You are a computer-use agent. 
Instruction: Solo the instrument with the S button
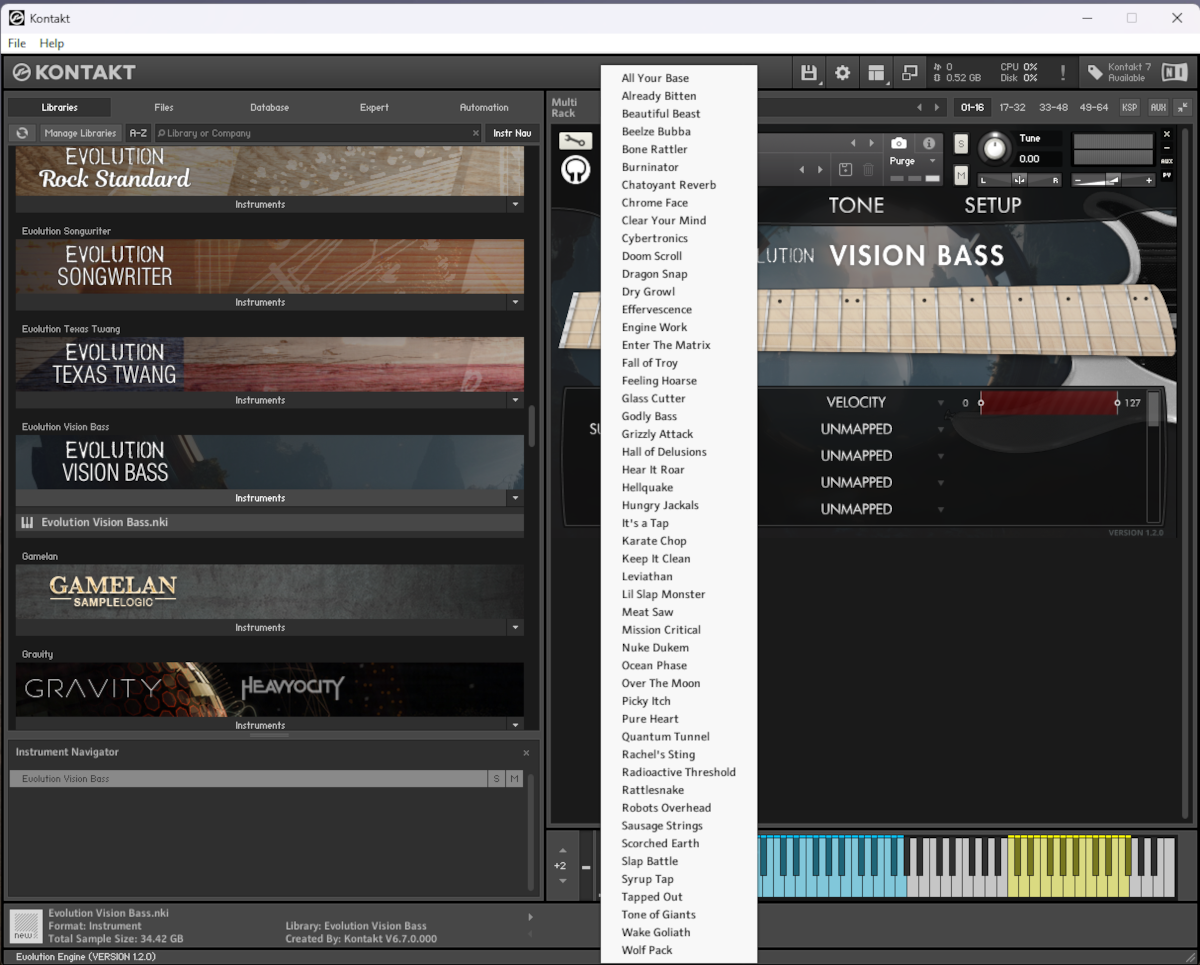pyautogui.click(x=961, y=144)
